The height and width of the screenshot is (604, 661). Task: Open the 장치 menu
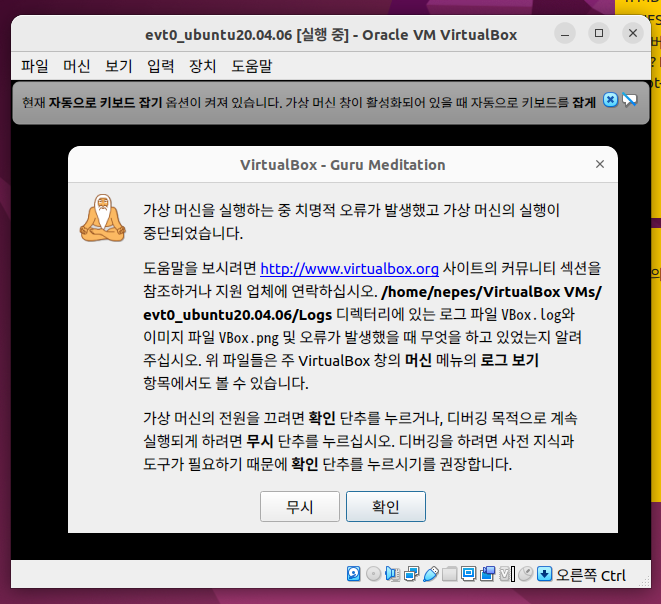[203, 66]
